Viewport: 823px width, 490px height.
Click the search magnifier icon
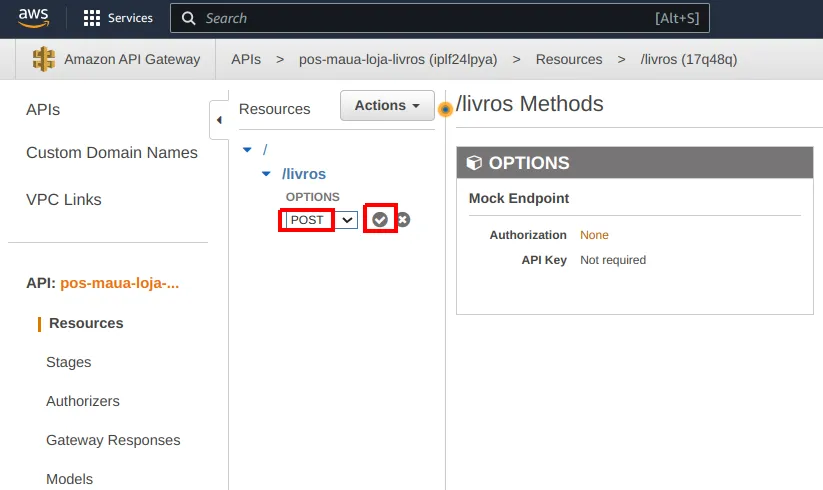click(x=188, y=18)
